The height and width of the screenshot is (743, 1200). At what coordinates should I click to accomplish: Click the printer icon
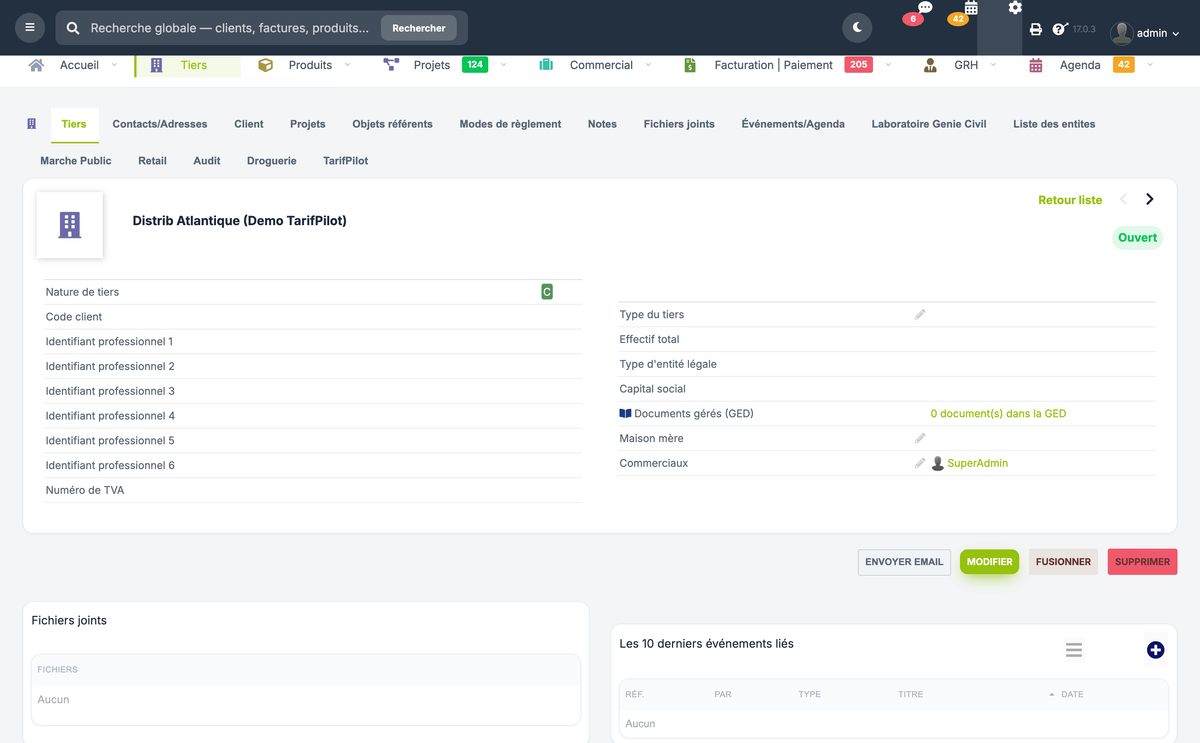click(1036, 30)
